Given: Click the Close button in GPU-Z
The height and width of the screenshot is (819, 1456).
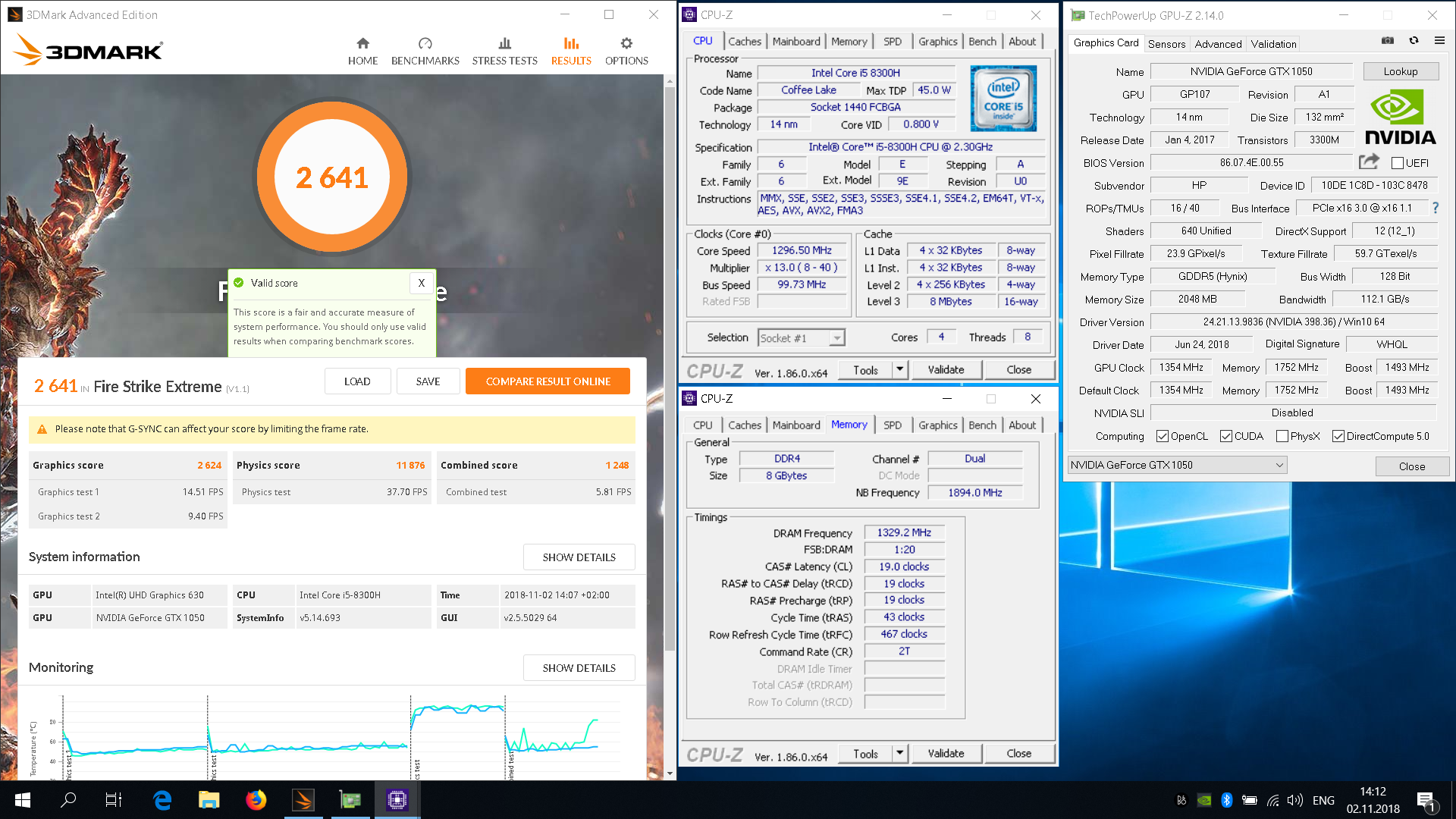Looking at the screenshot, I should 1412,466.
